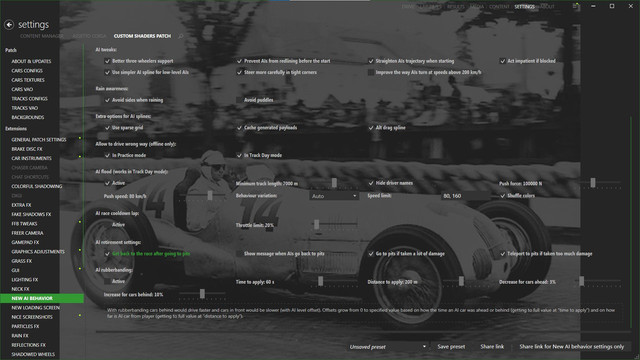Open General Patch Settings in the sidebar
640x360 pixels.
(x=39, y=140)
